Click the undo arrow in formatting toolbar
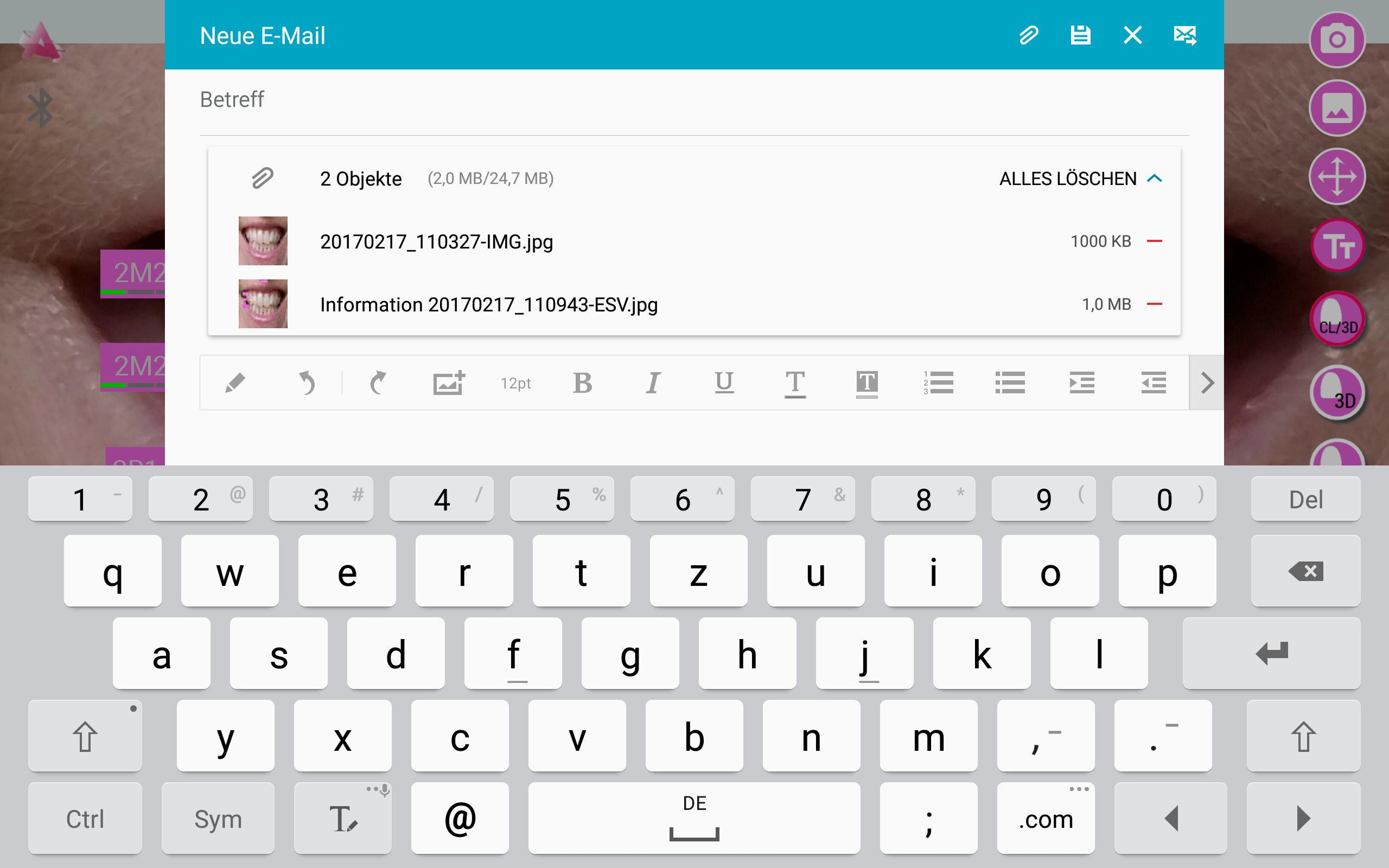Screen dimensions: 1389x868 (307, 383)
